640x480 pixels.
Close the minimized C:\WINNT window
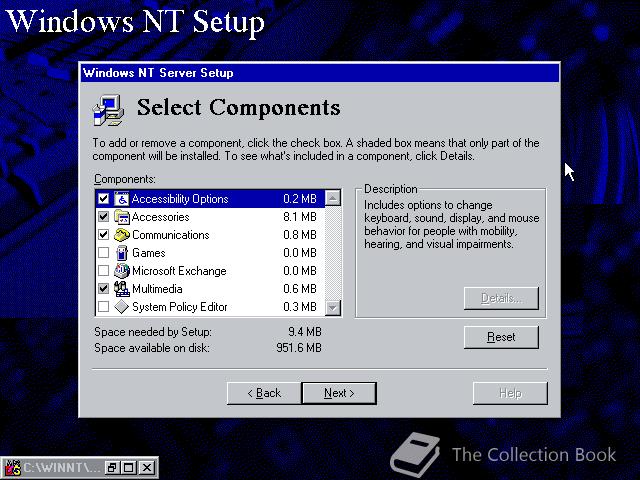coord(147,467)
